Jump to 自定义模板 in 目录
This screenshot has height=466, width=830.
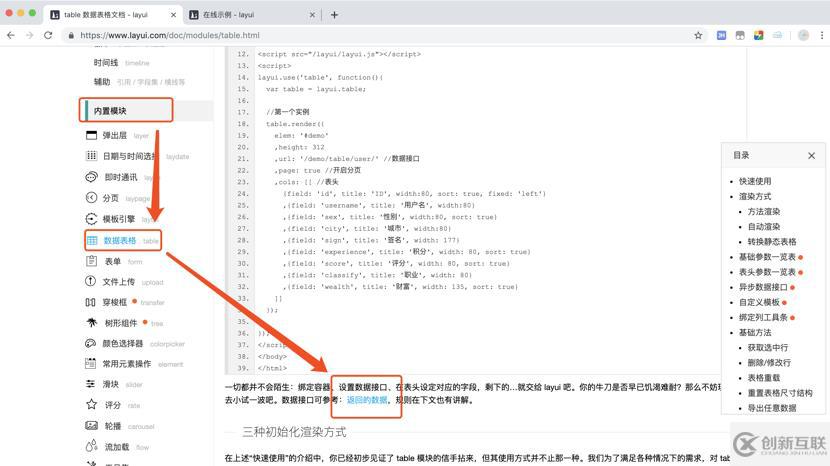point(759,302)
